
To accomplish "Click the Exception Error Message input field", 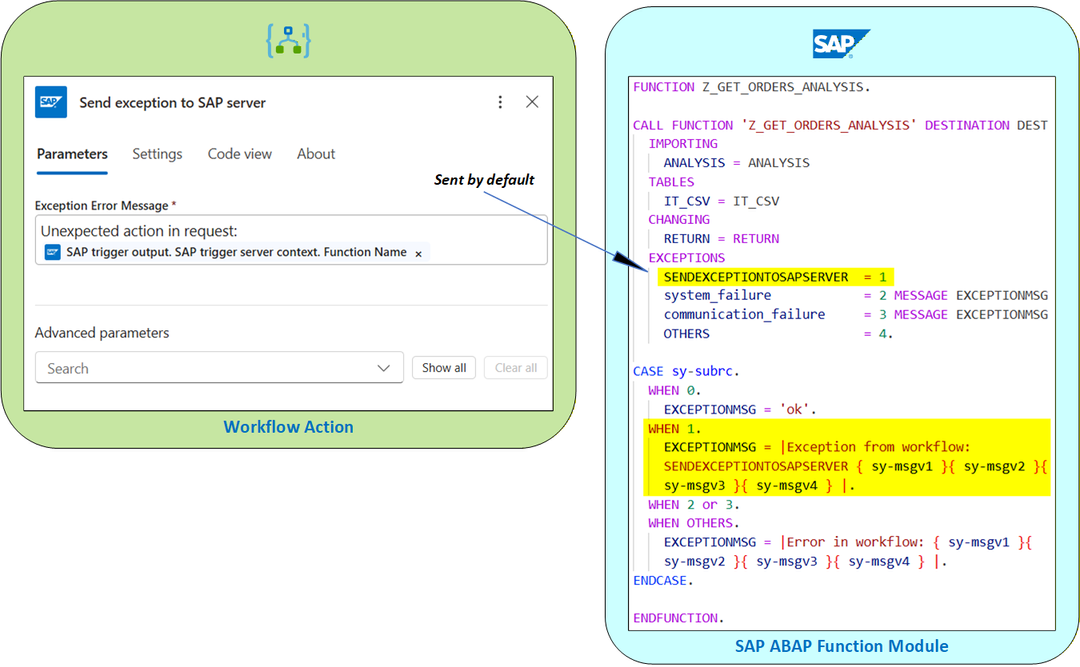I will tap(291, 240).
